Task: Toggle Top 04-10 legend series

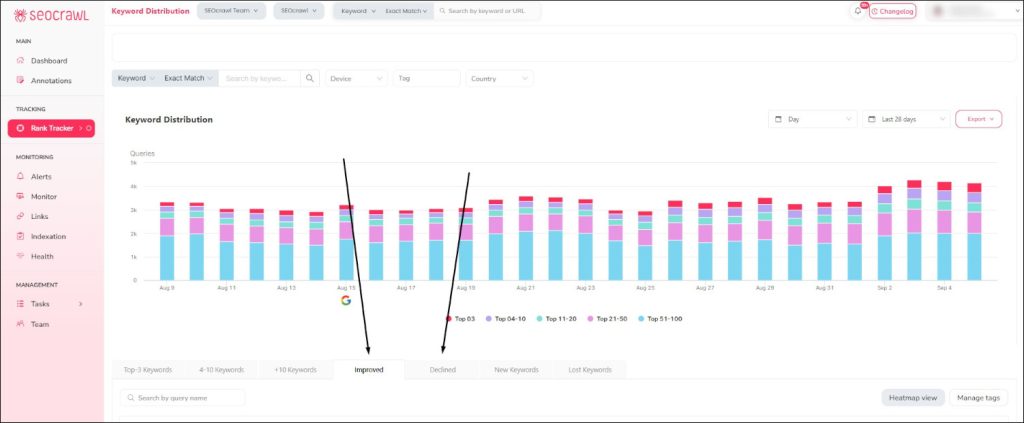Action: [x=505, y=319]
